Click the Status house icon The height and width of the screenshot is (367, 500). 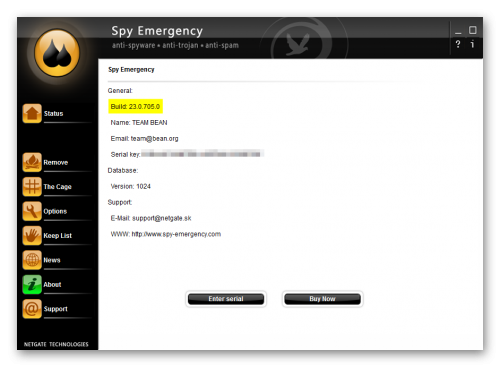point(32,113)
